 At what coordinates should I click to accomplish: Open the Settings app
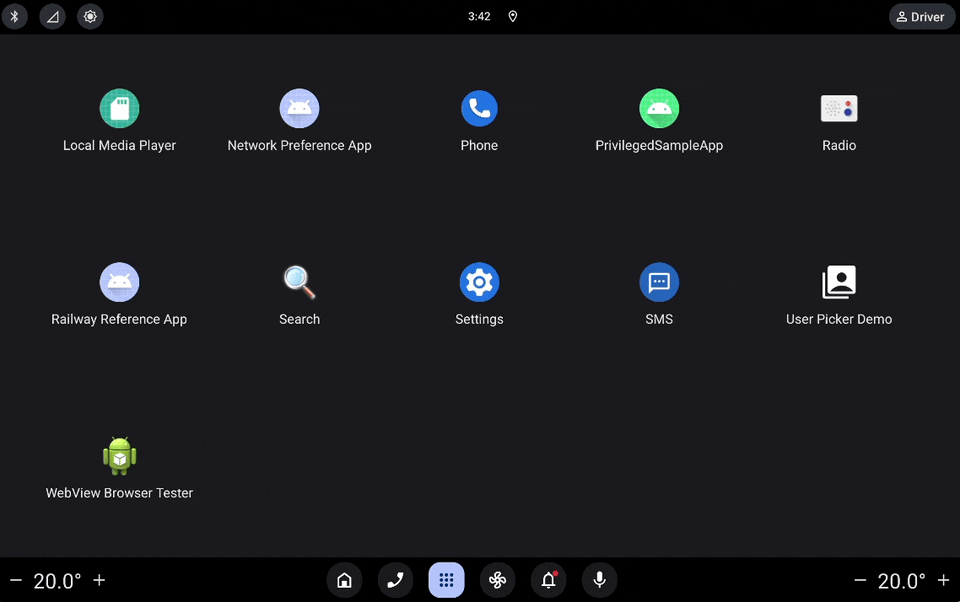tap(479, 282)
